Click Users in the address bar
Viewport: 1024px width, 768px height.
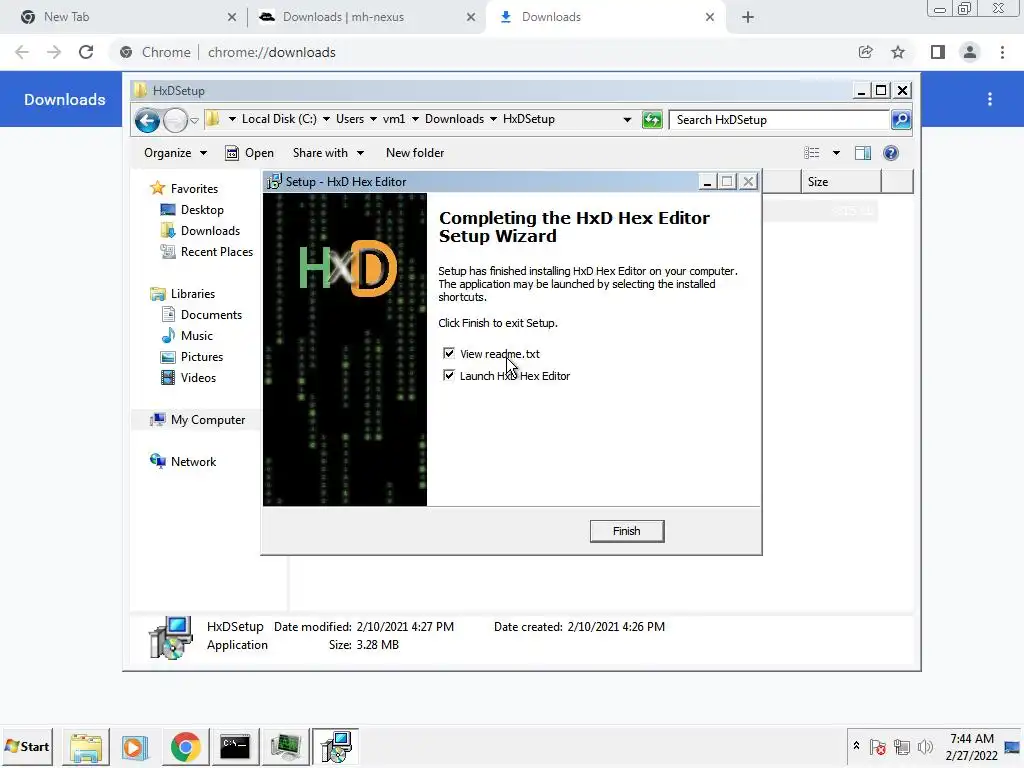coord(349,119)
